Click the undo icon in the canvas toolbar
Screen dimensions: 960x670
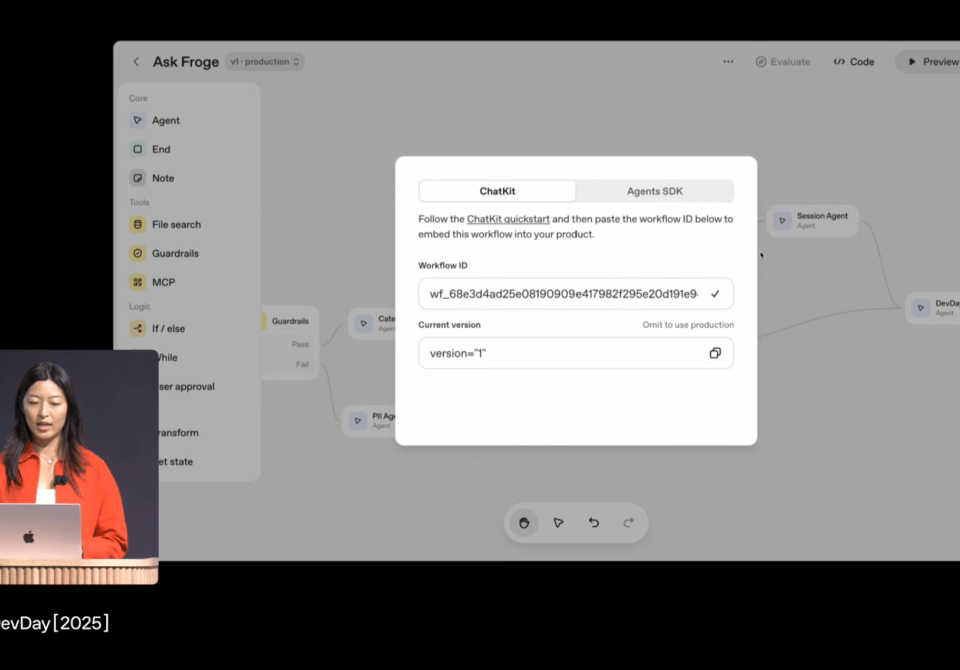(593, 522)
